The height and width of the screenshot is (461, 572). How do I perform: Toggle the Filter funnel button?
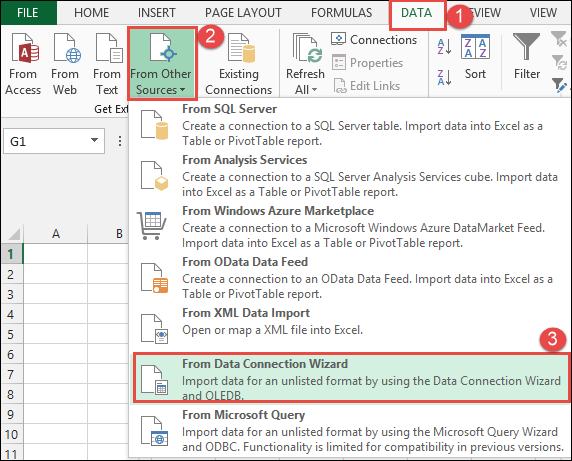[x=526, y=57]
